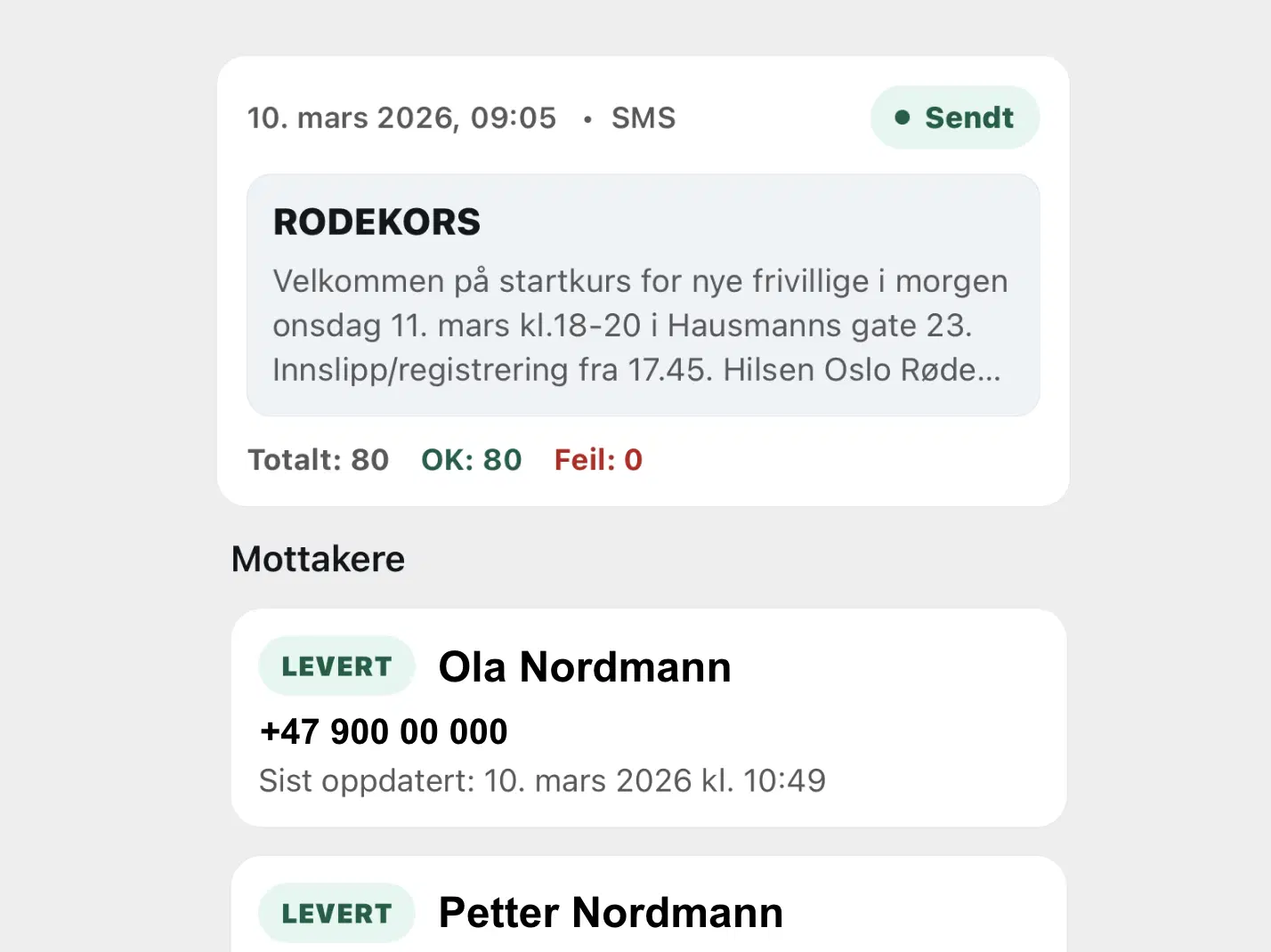Click the SMS channel label

pos(643,117)
